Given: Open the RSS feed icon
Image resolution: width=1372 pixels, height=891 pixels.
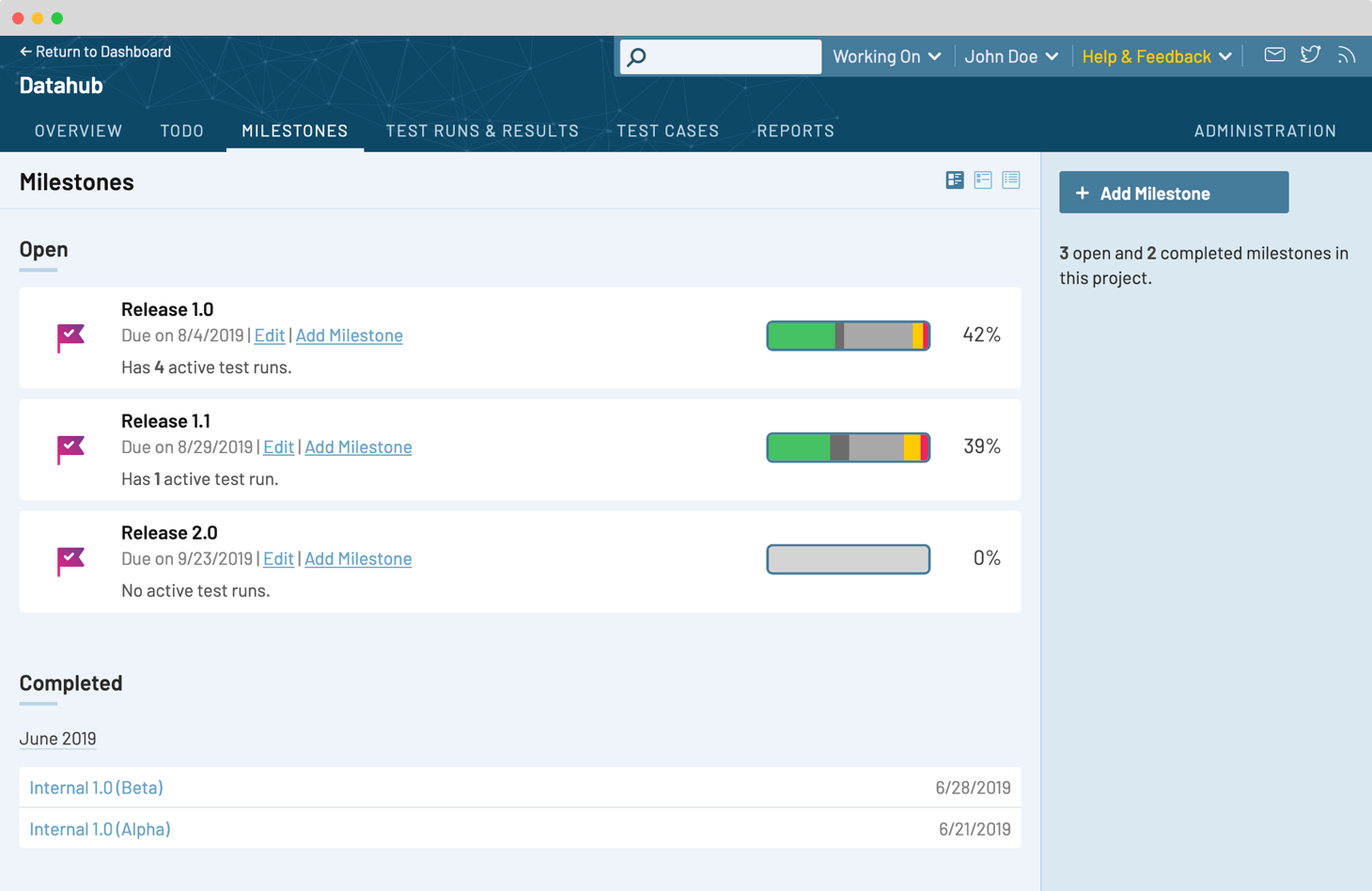Looking at the screenshot, I should pyautogui.click(x=1347, y=55).
